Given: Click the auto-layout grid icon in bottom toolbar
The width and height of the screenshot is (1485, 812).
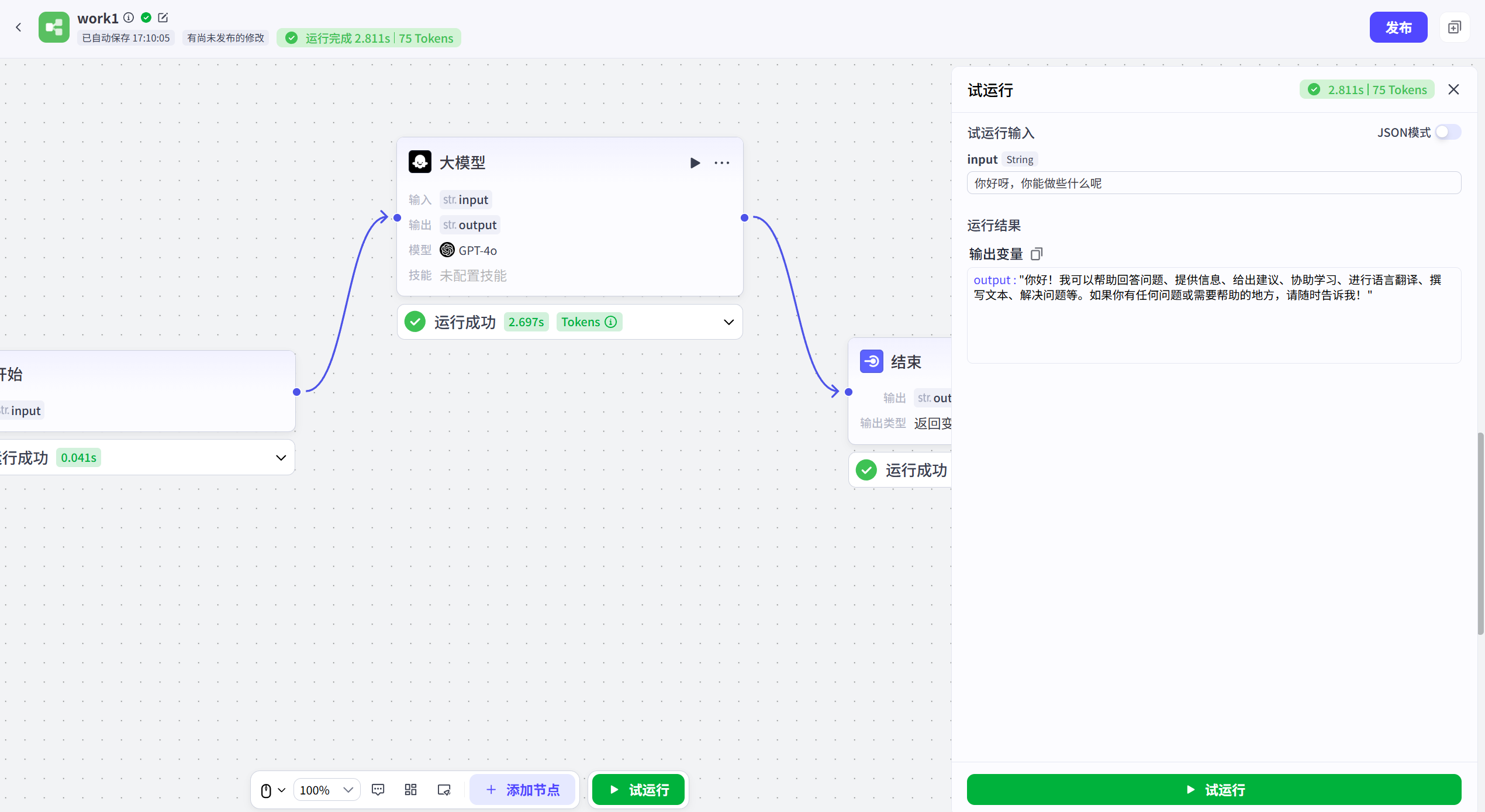Looking at the screenshot, I should [410, 790].
